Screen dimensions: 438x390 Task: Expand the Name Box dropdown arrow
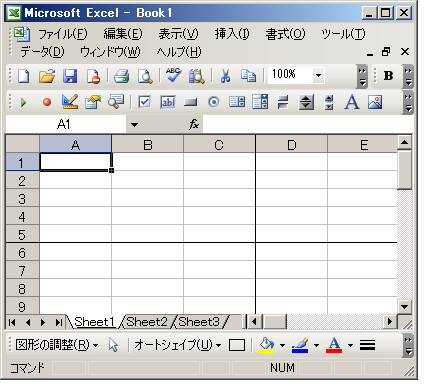[x=134, y=125]
